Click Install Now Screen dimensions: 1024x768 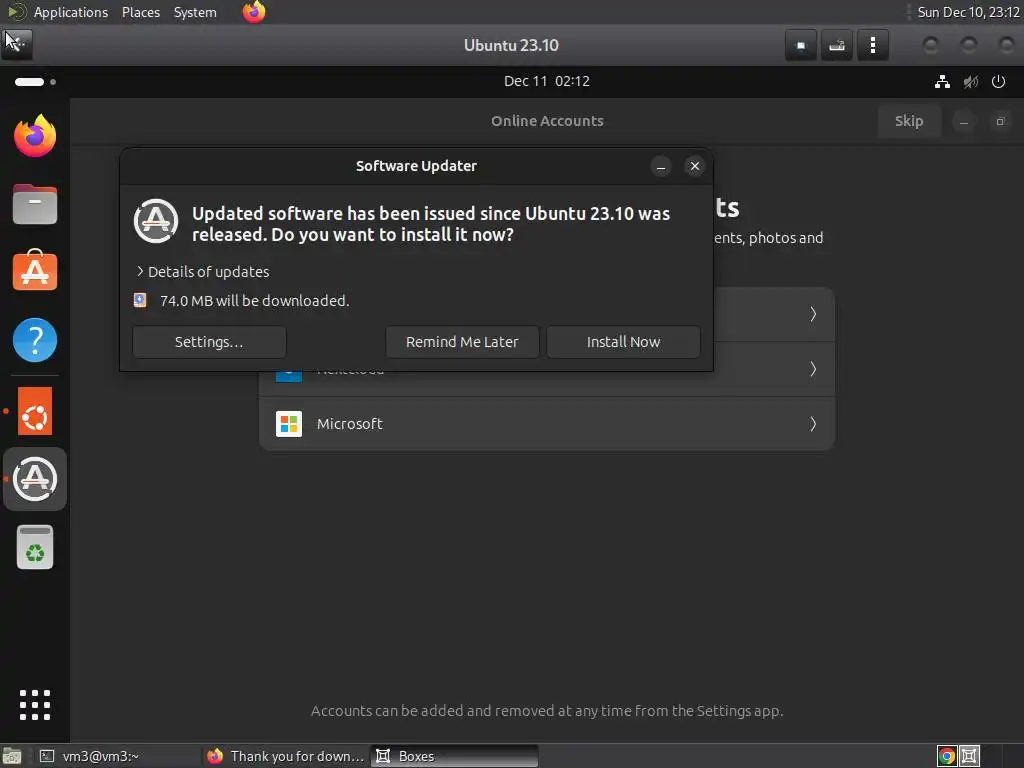tap(624, 342)
